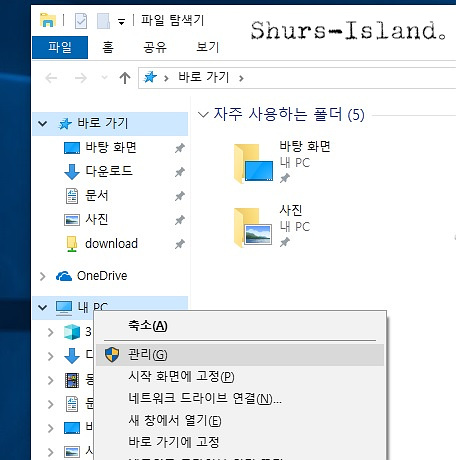
Task: Go forward with the right arrow button
Action: [81, 78]
